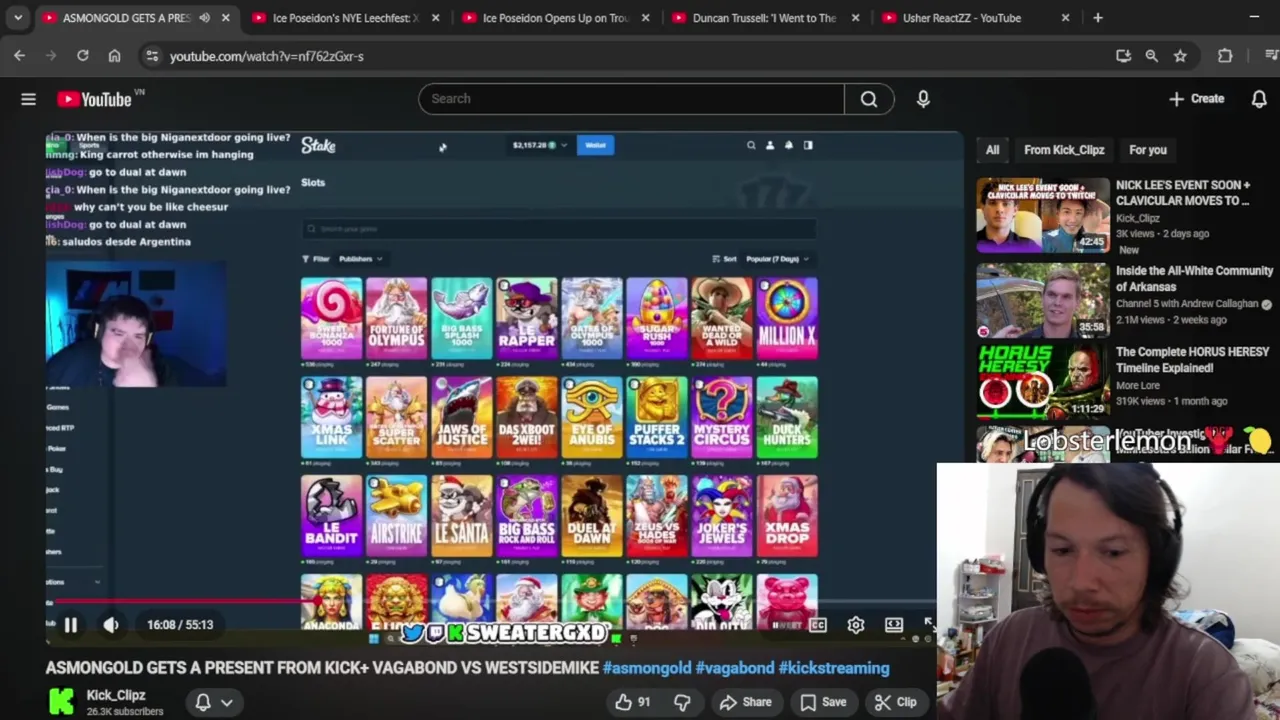The image size is (1280, 720).
Task: Select the Le Bandit slot tile
Action: (332, 515)
